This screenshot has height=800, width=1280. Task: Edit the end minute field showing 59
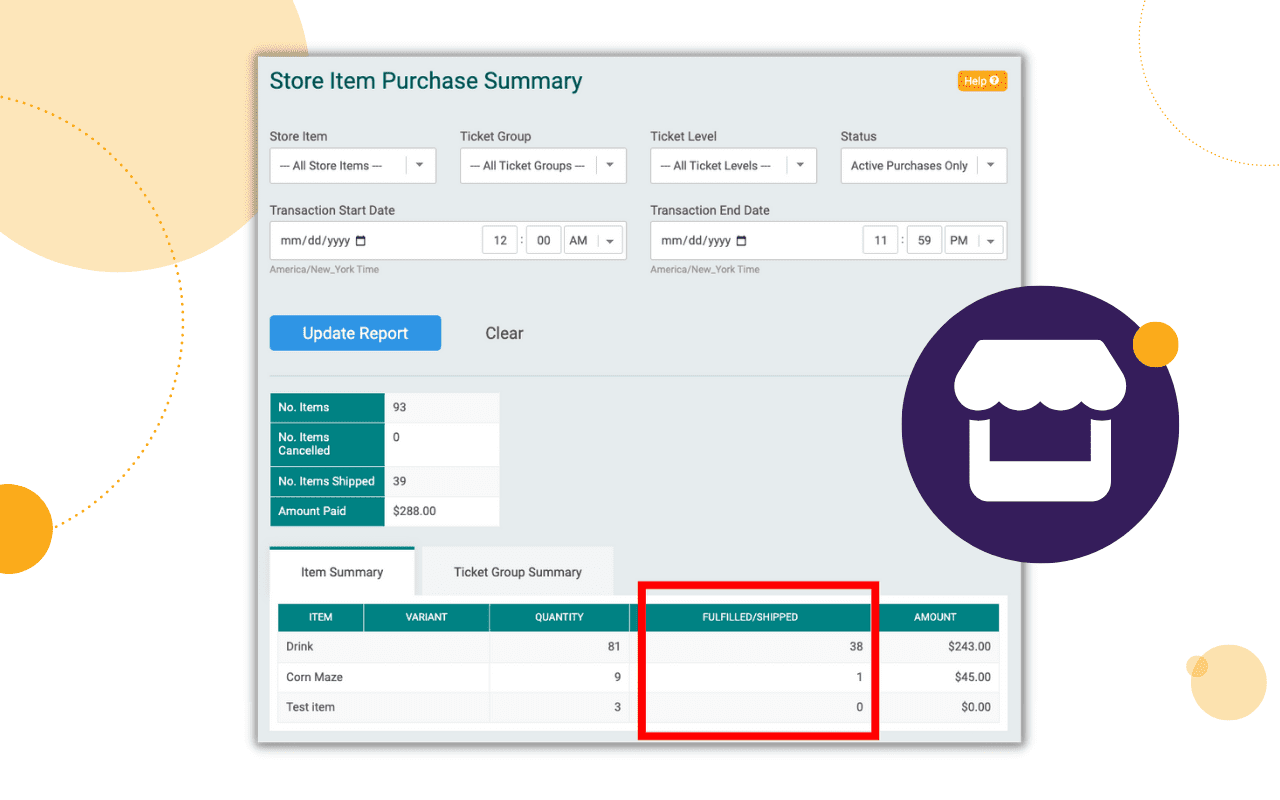tap(924, 240)
